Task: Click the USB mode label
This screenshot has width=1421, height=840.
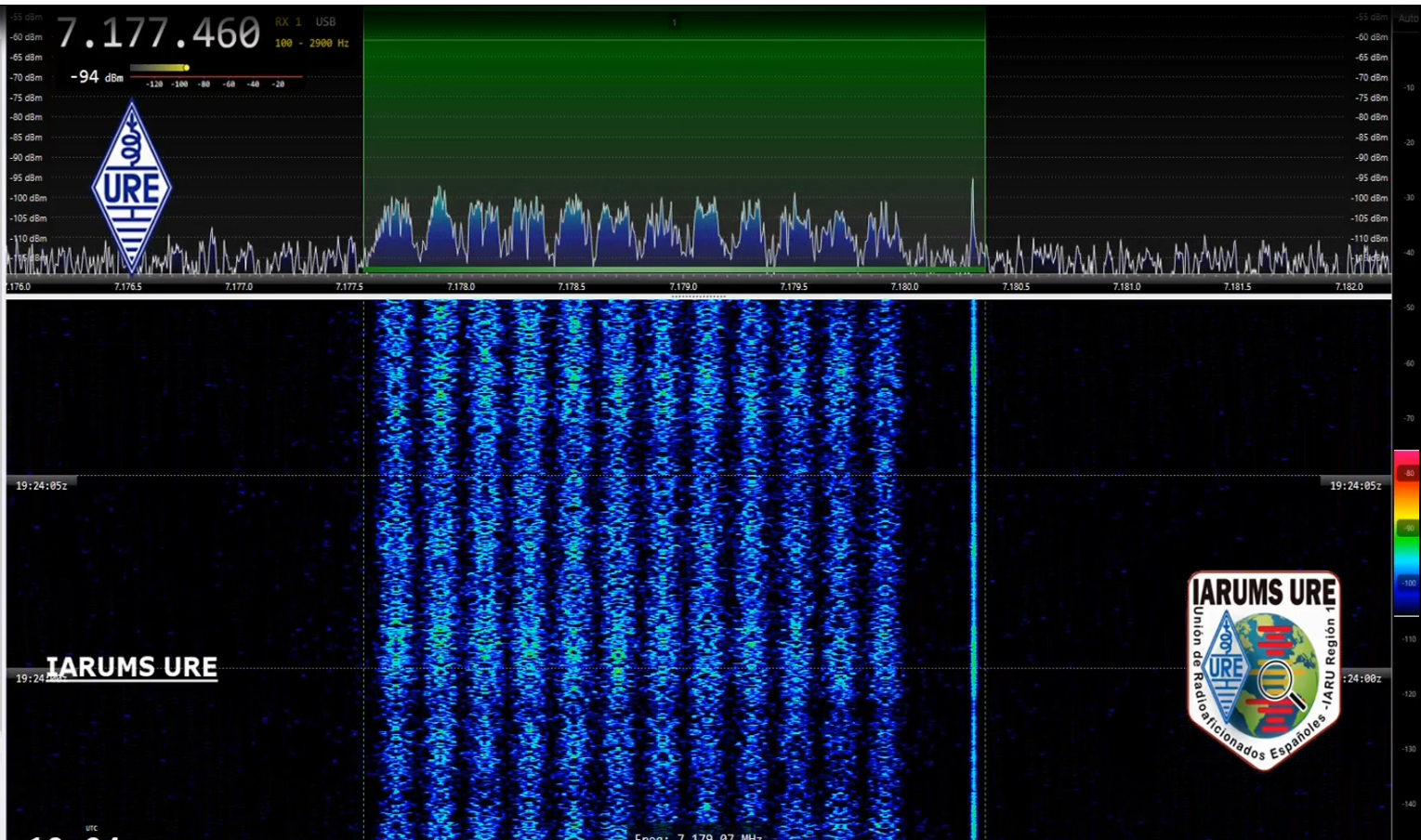Action: [325, 22]
